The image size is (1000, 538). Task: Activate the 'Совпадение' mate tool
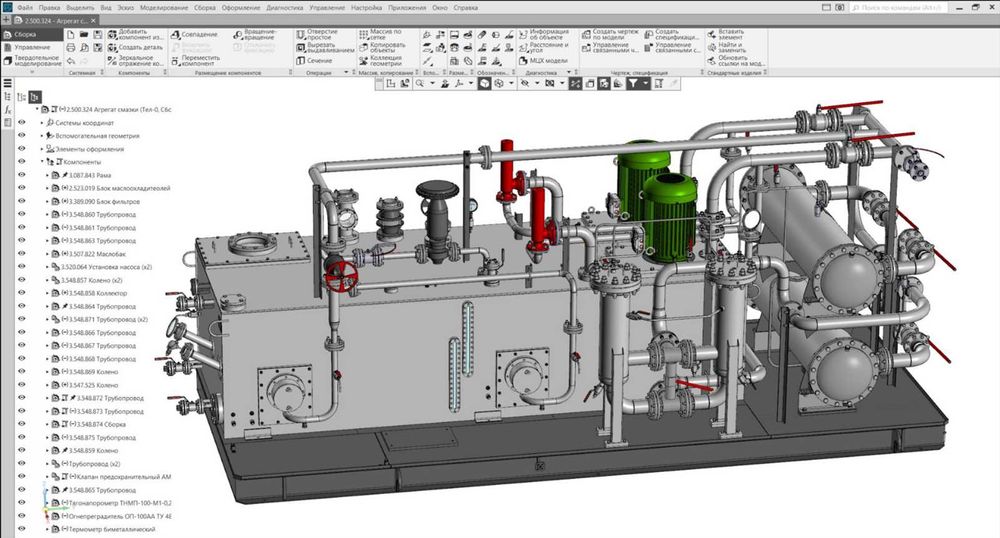(174, 34)
